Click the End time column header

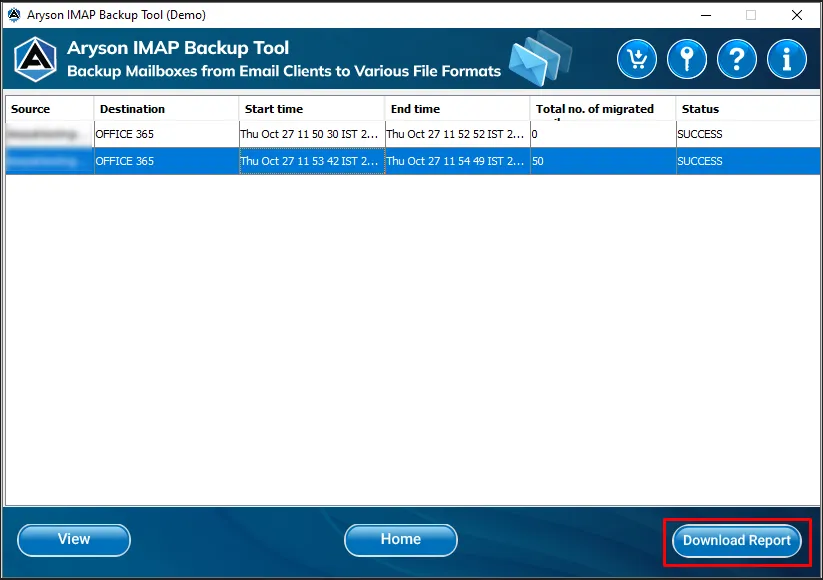pyautogui.click(x=458, y=109)
